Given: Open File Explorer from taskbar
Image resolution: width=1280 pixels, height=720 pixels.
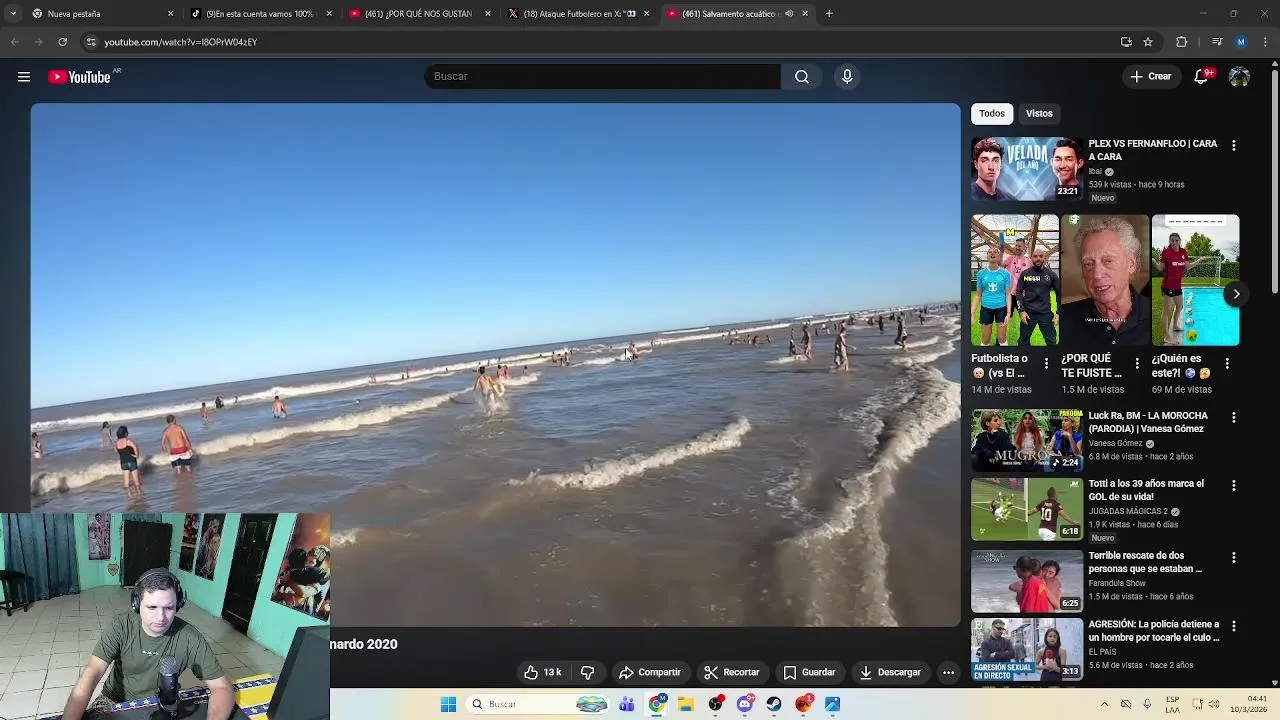Looking at the screenshot, I should click(x=685, y=705).
